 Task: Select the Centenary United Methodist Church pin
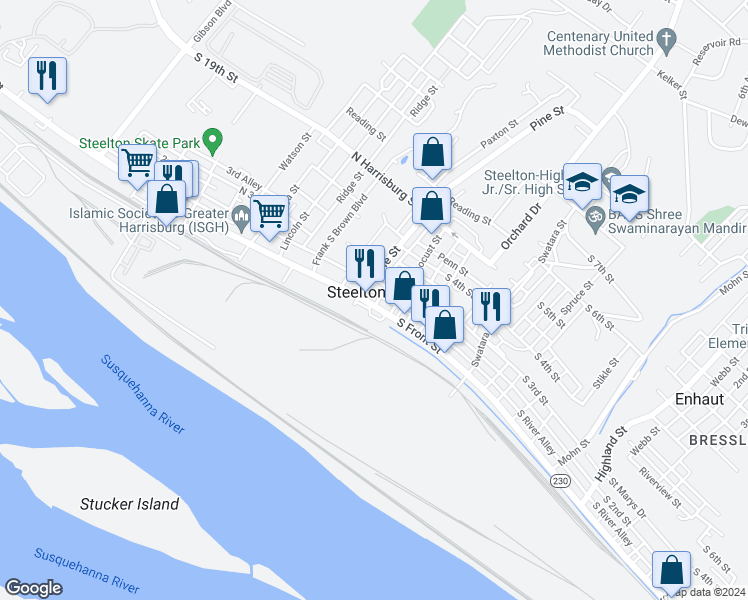tap(666, 42)
